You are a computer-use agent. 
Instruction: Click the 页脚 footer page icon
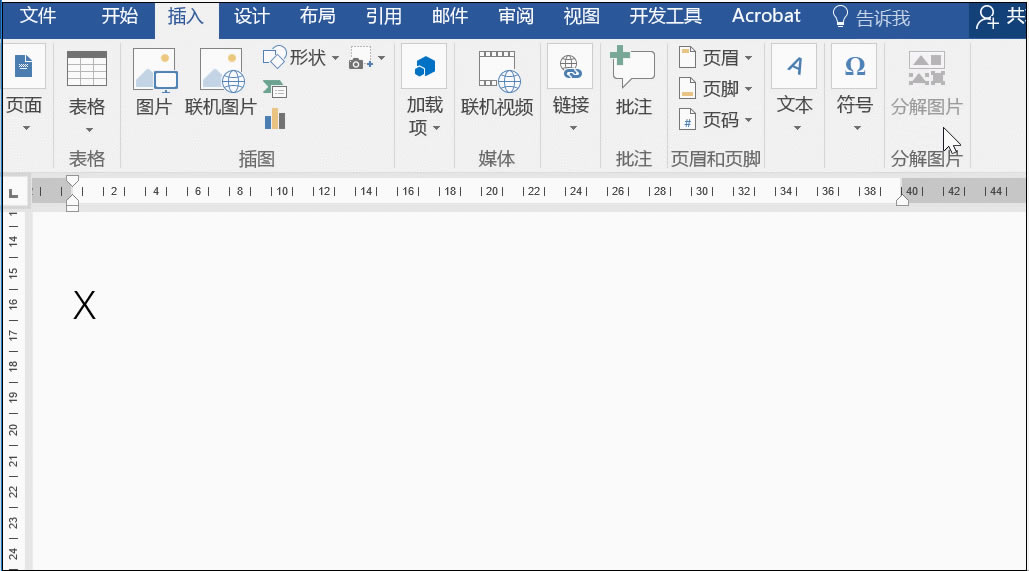[686, 89]
